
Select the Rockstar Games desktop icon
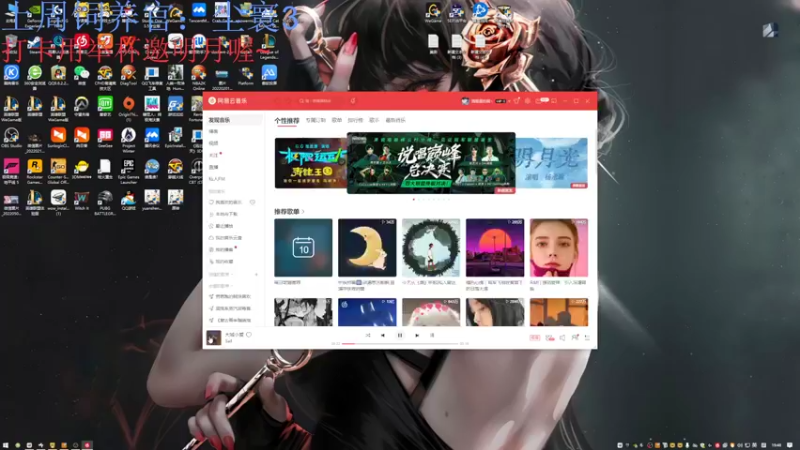click(34, 171)
